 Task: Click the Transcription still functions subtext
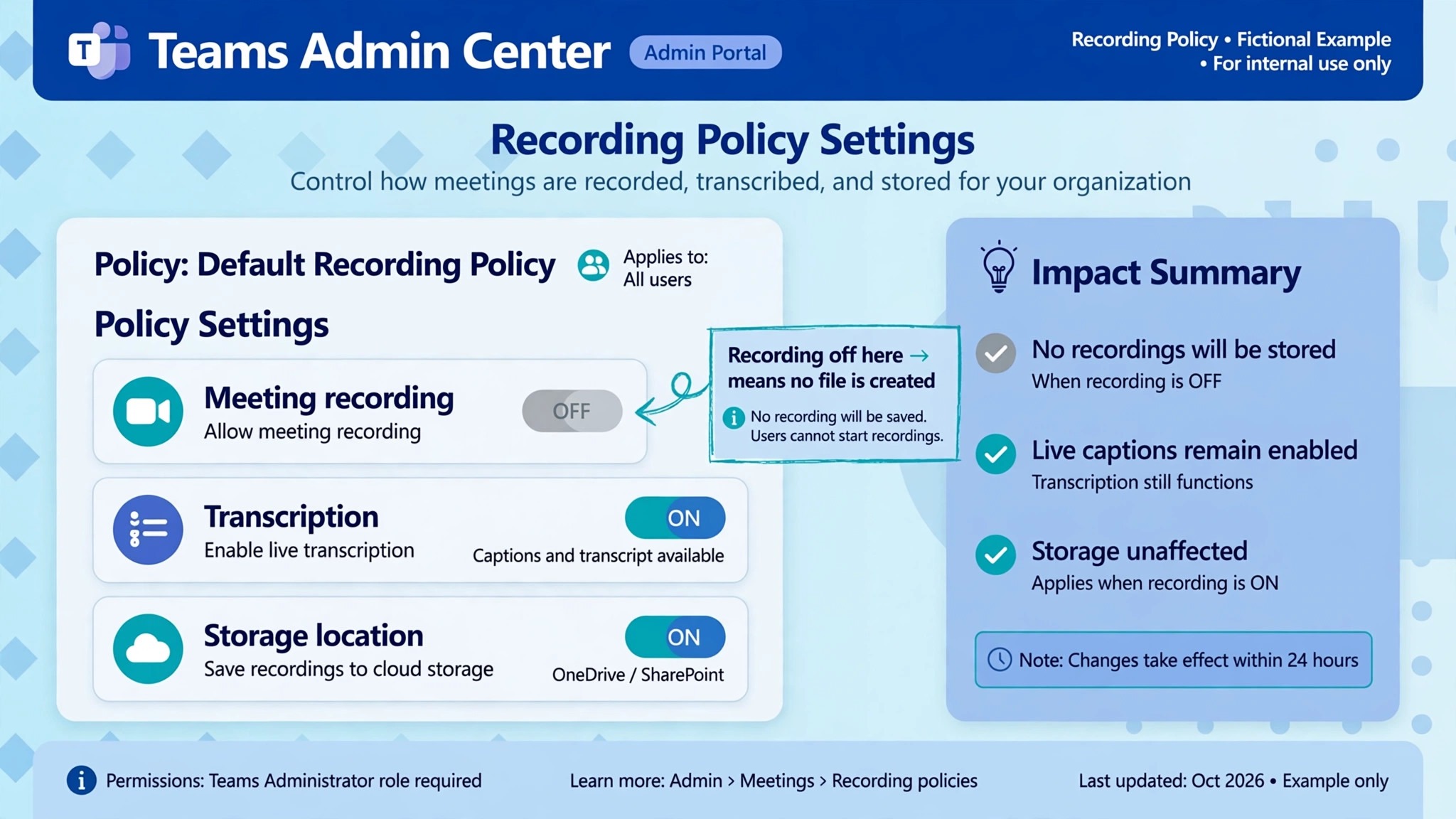[1142, 483]
